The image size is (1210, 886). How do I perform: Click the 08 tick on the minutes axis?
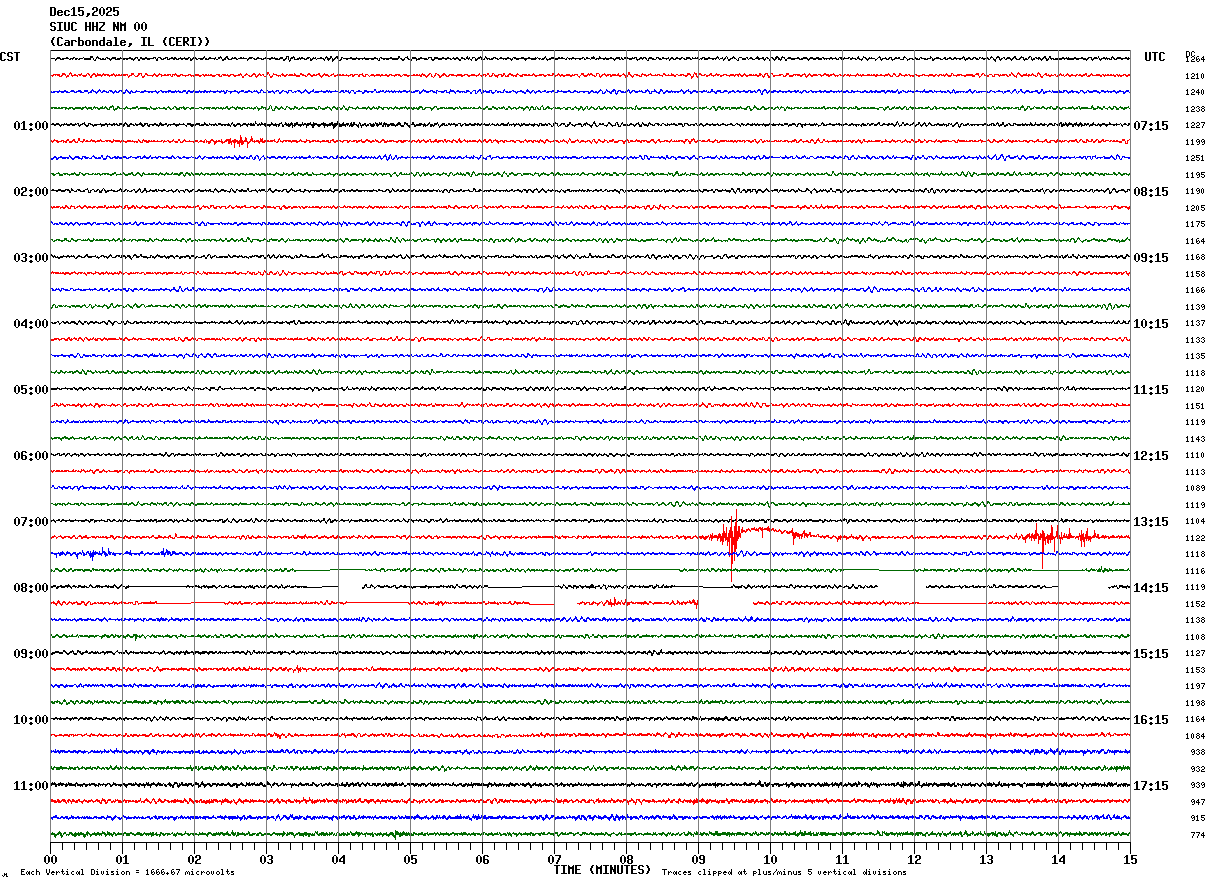(x=626, y=859)
